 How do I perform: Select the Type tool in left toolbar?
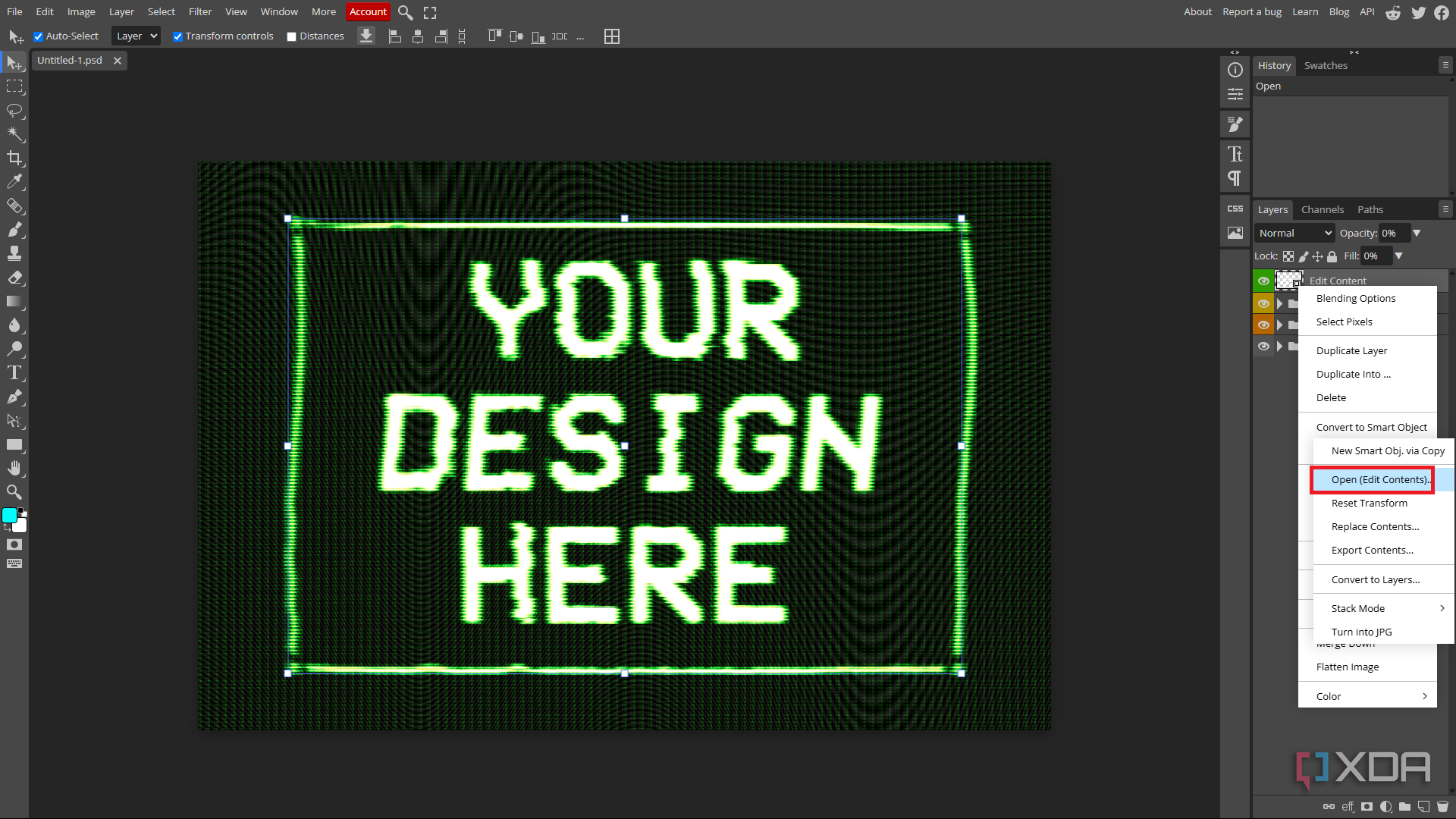pos(14,373)
